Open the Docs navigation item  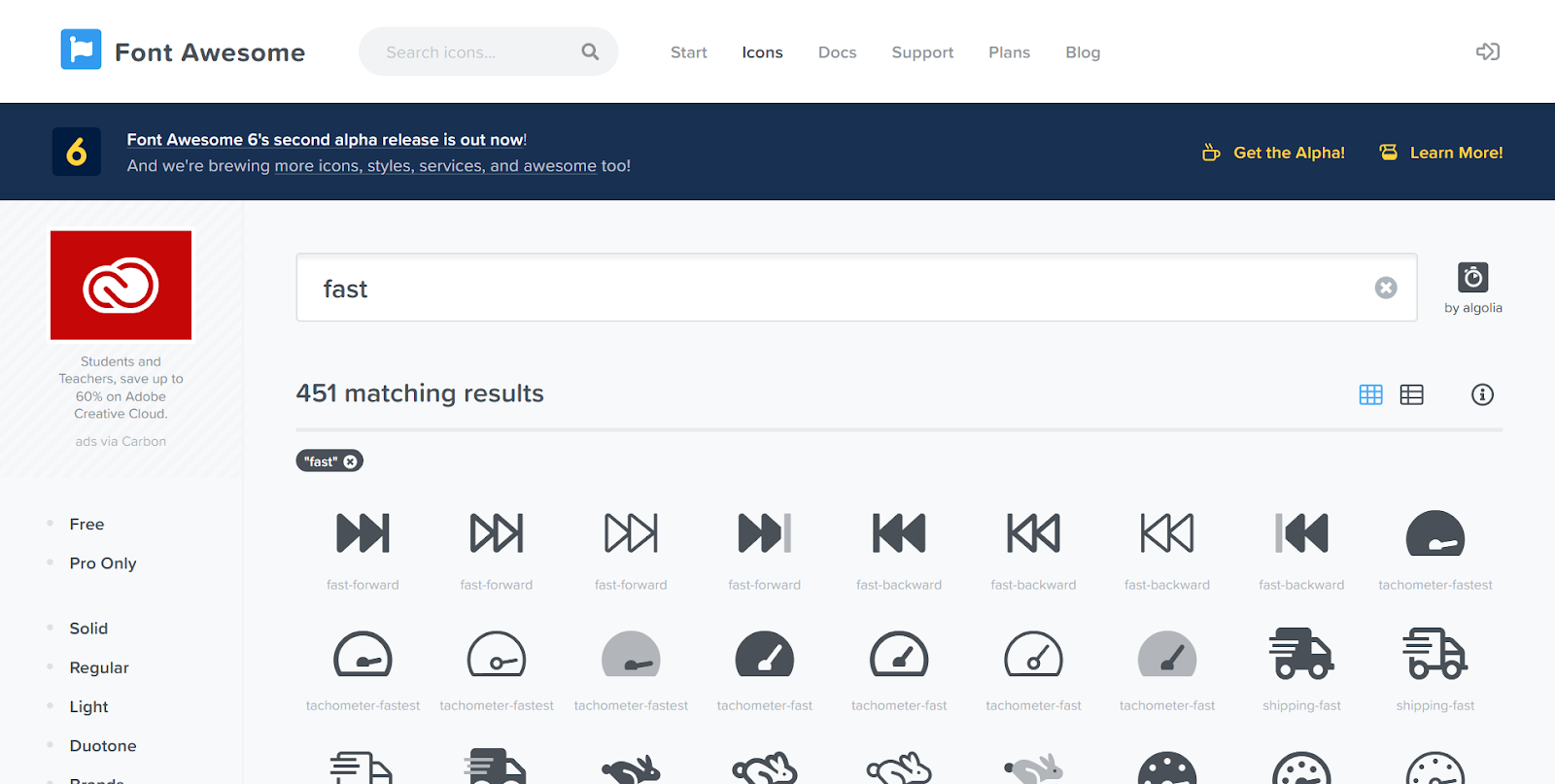coord(838,52)
